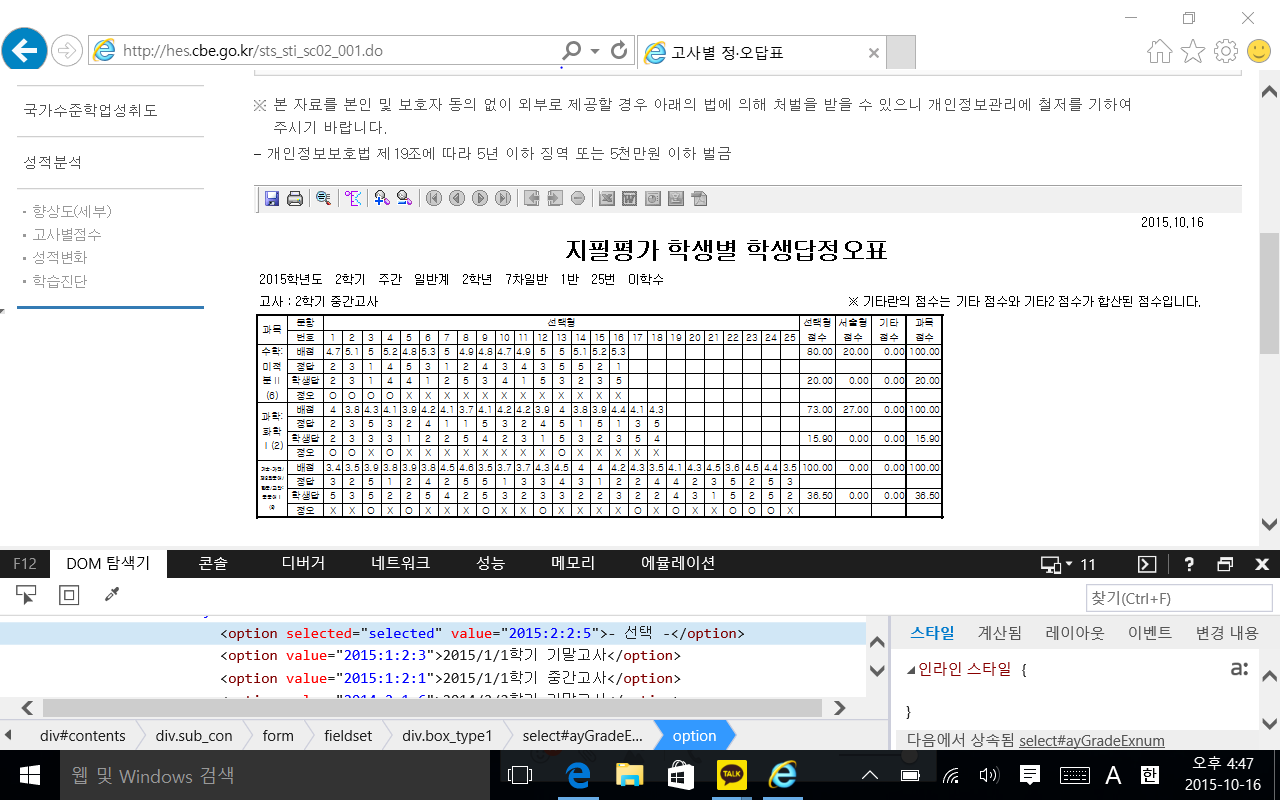Image resolution: width=1280 pixels, height=800 pixels.
Task: Toggle the Korean input mode indicator in tray
Action: pyautogui.click(x=1150, y=775)
